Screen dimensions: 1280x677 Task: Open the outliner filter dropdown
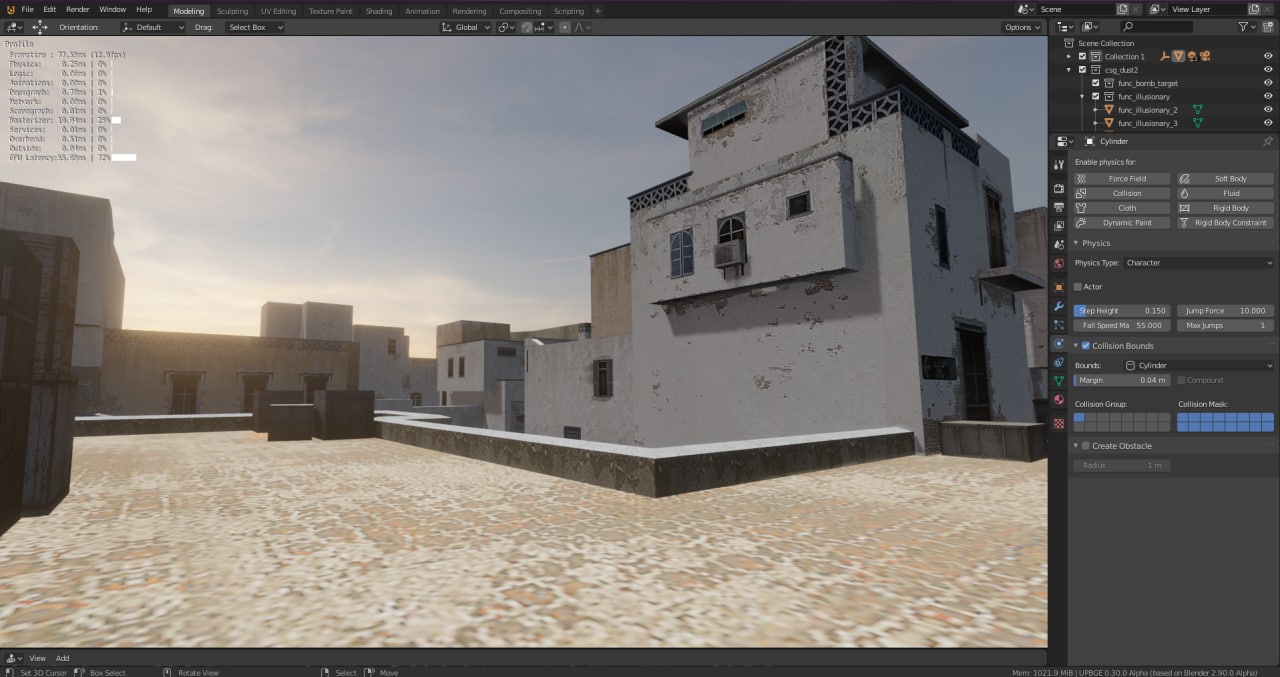[x=1246, y=27]
